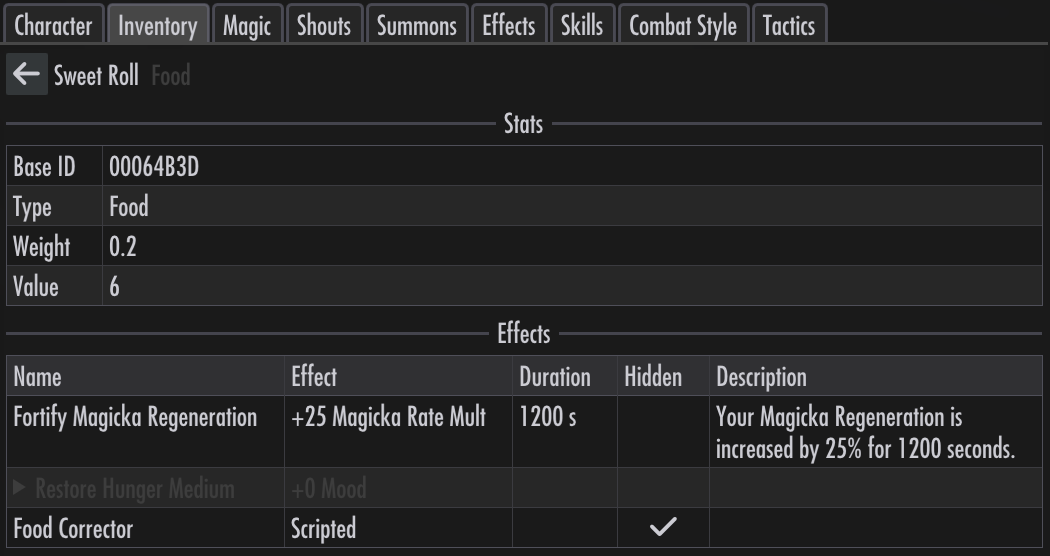The image size is (1050, 556).
Task: Switch to the Character tab
Action: [x=54, y=25]
